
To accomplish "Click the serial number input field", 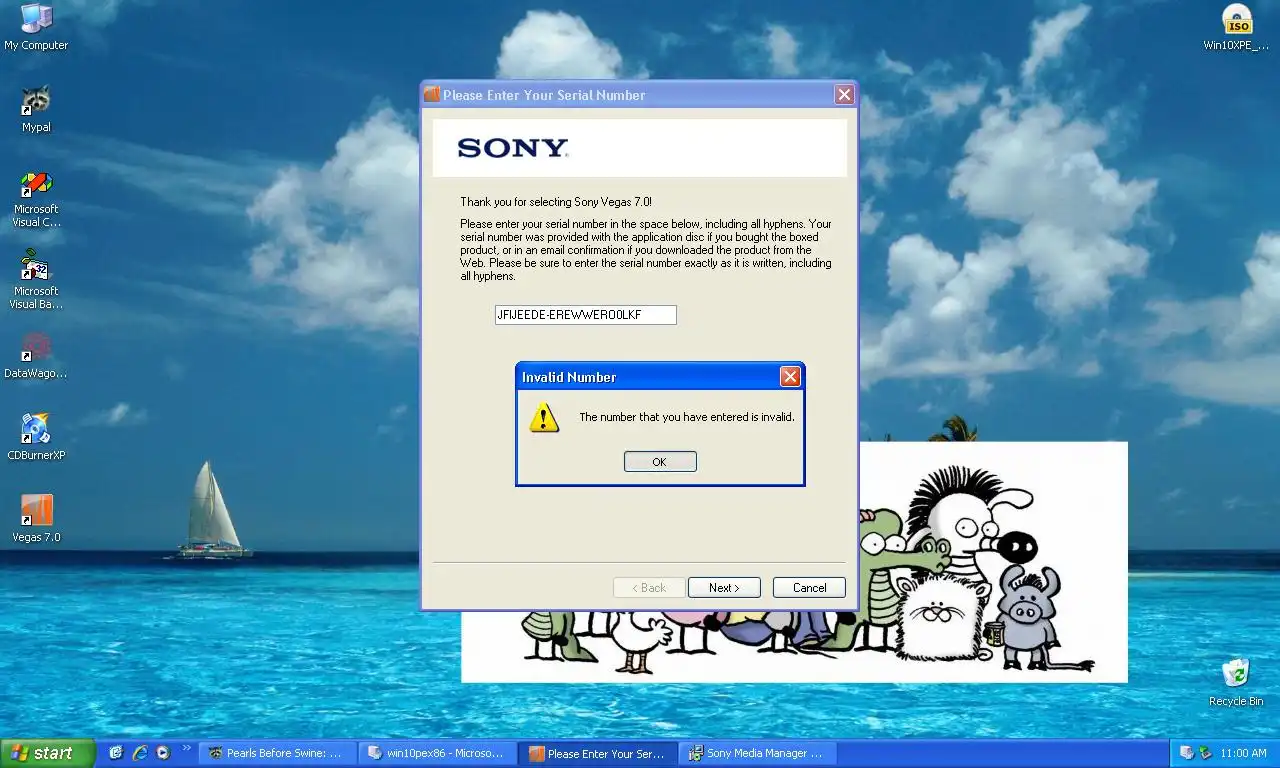I will tap(586, 315).
